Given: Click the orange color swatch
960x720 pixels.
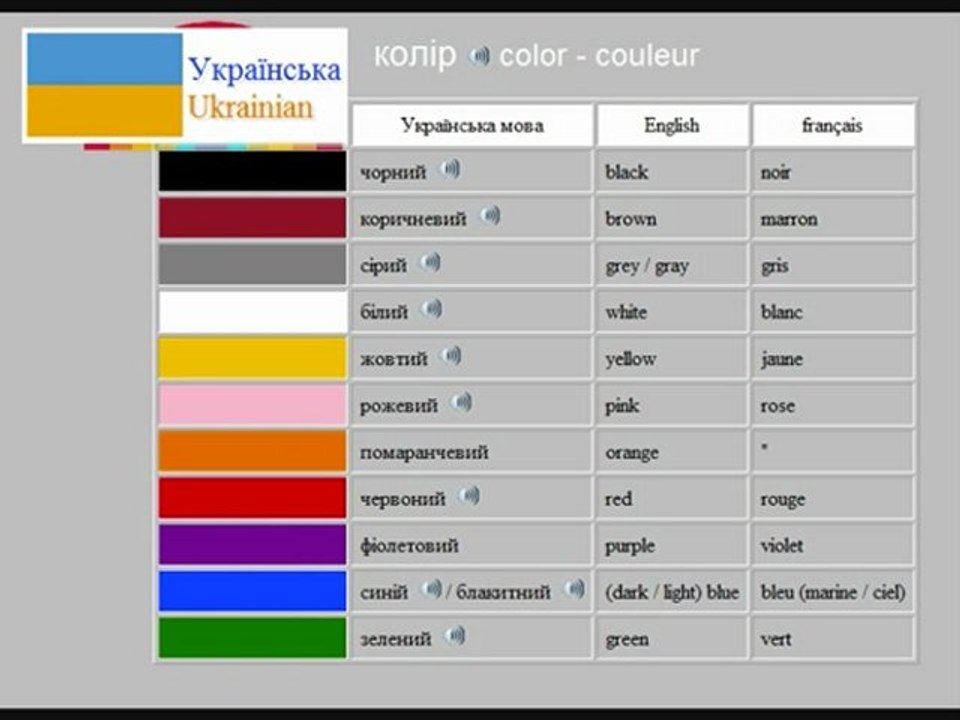Looking at the screenshot, I should click(252, 451).
